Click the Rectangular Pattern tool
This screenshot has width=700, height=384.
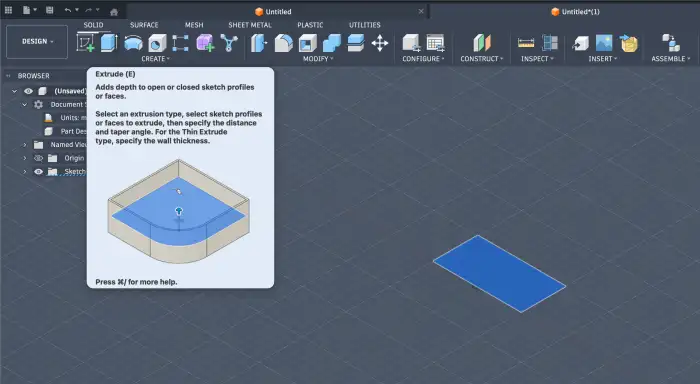(180, 43)
